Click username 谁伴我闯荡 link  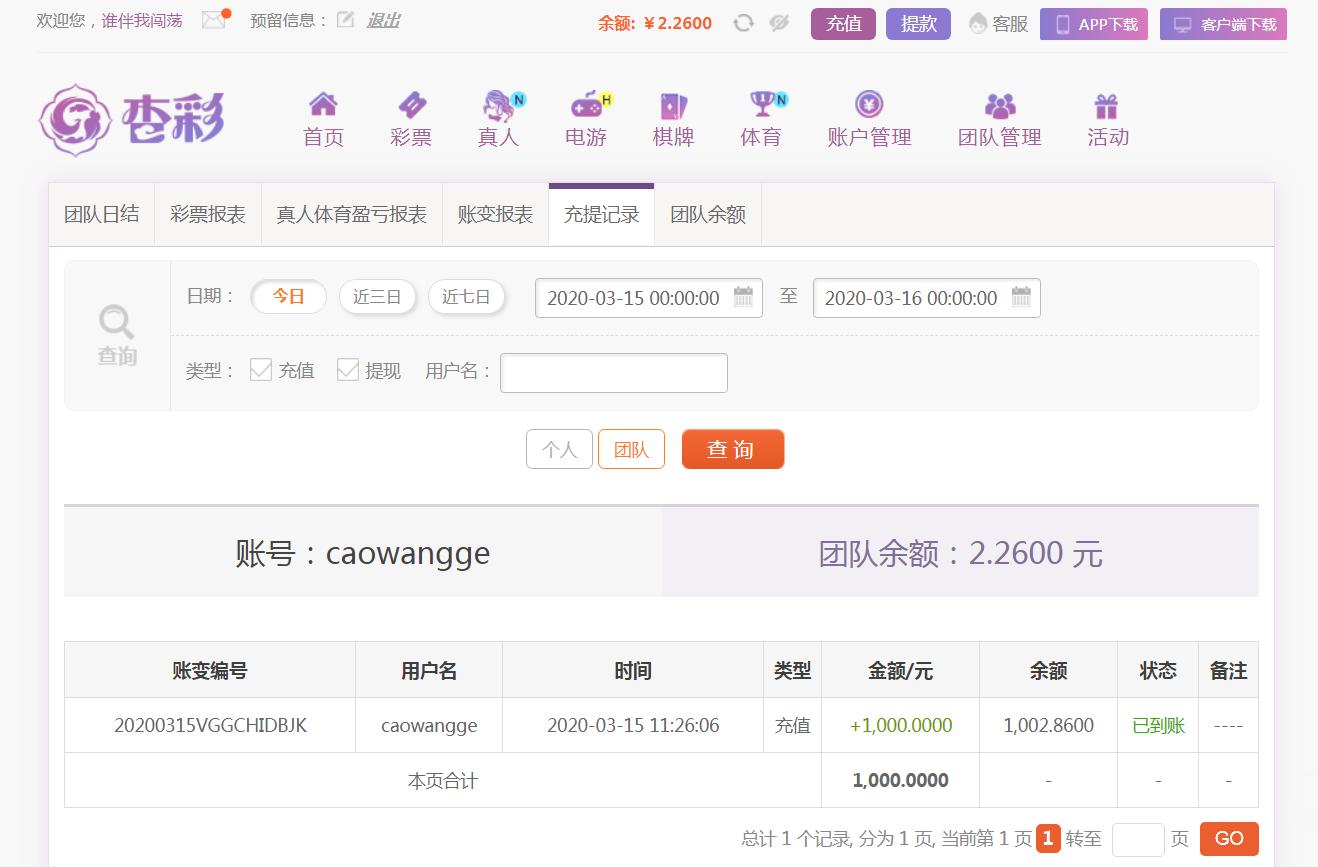tap(142, 20)
